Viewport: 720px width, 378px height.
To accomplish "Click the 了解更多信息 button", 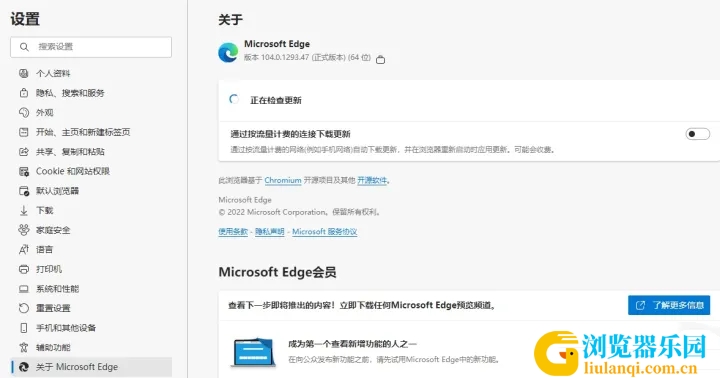I will (x=669, y=305).
